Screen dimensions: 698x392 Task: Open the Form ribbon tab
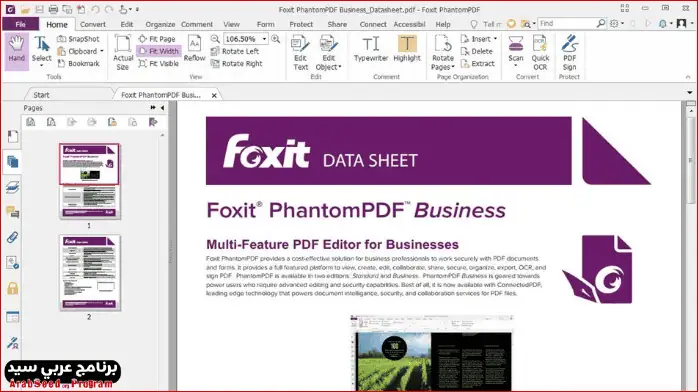click(265, 24)
